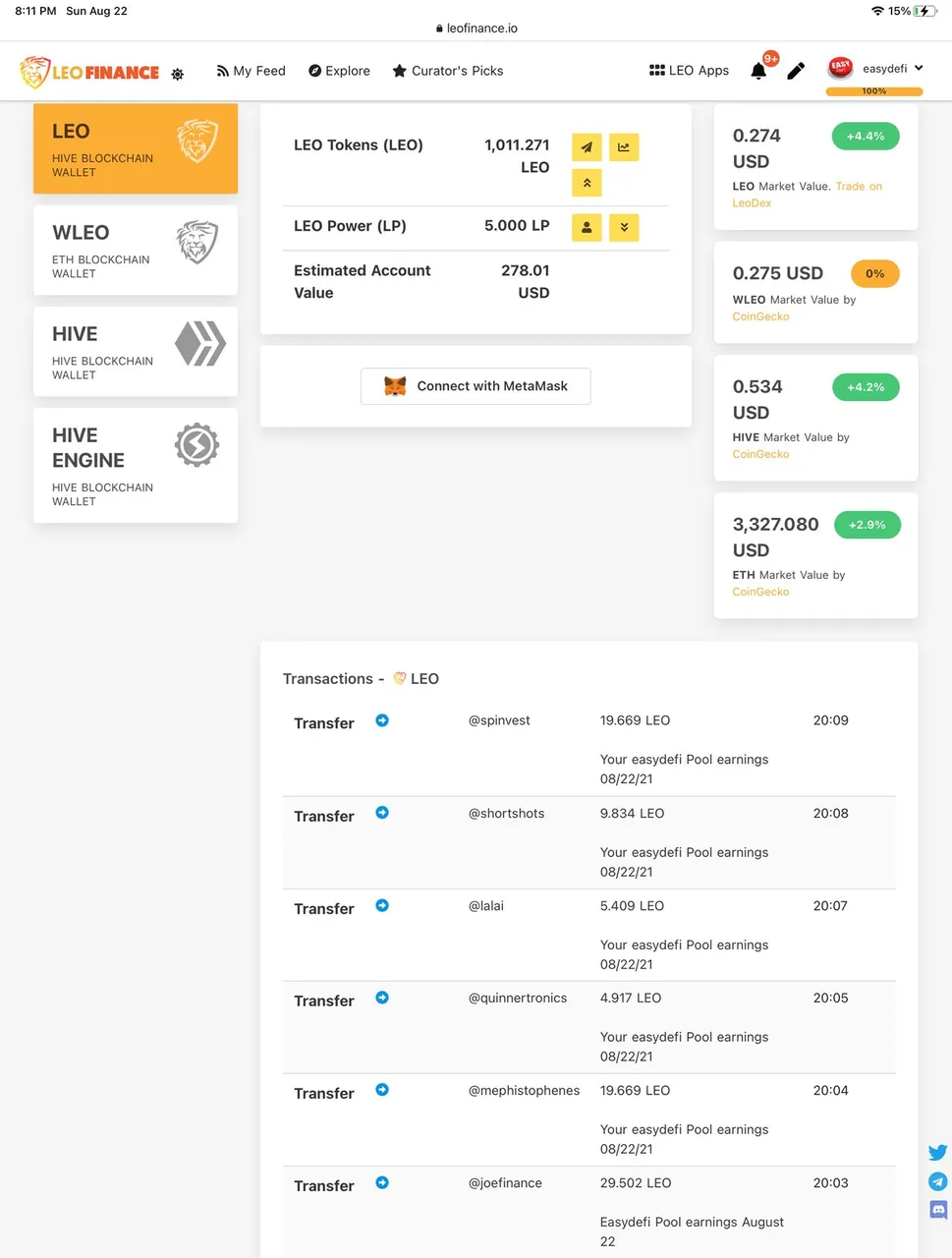Click the small LEO icon in the Transactions header
952x1258 pixels.
click(400, 678)
